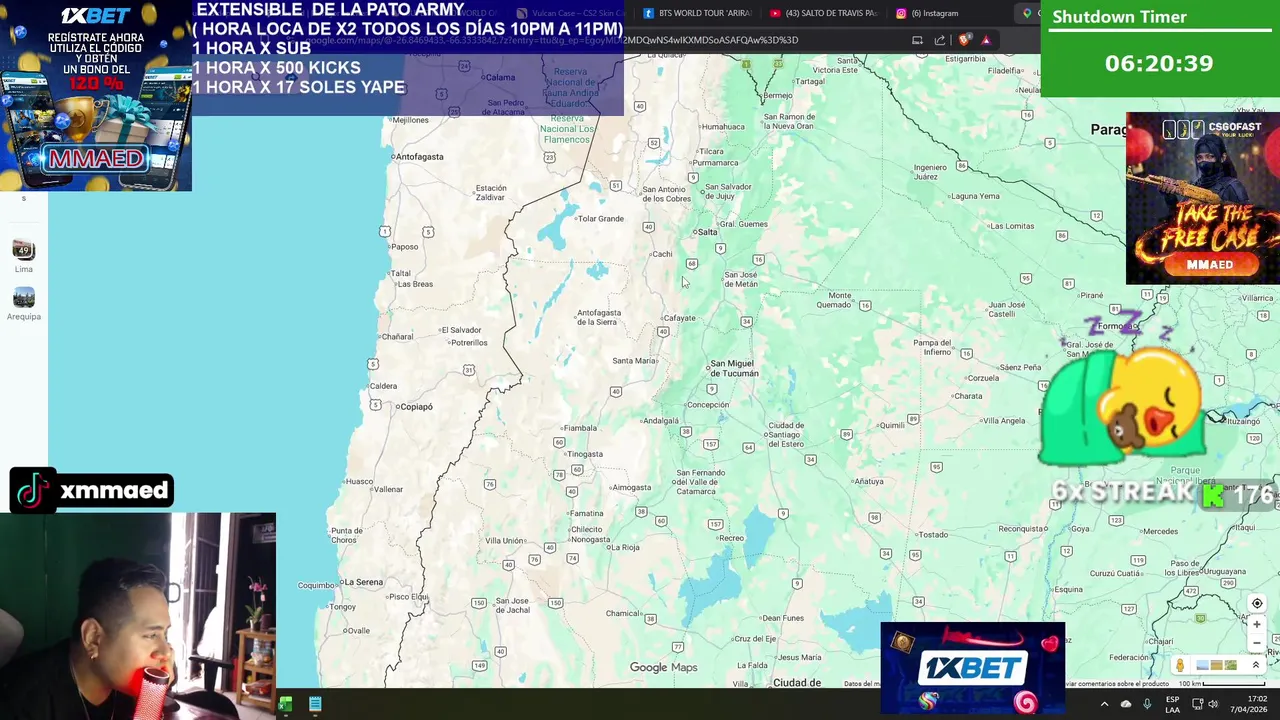1280x720 pixels.
Task: Click the San Fernando del Valle de Catamarca label
Action: [700, 482]
